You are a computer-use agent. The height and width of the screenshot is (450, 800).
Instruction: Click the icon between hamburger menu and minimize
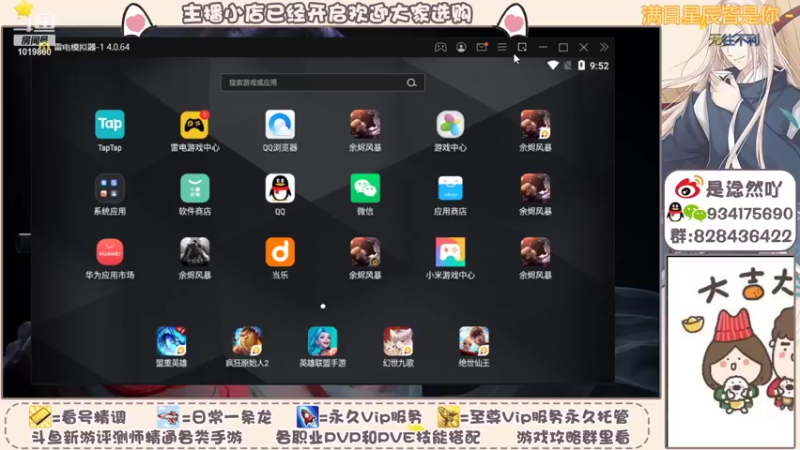522,47
